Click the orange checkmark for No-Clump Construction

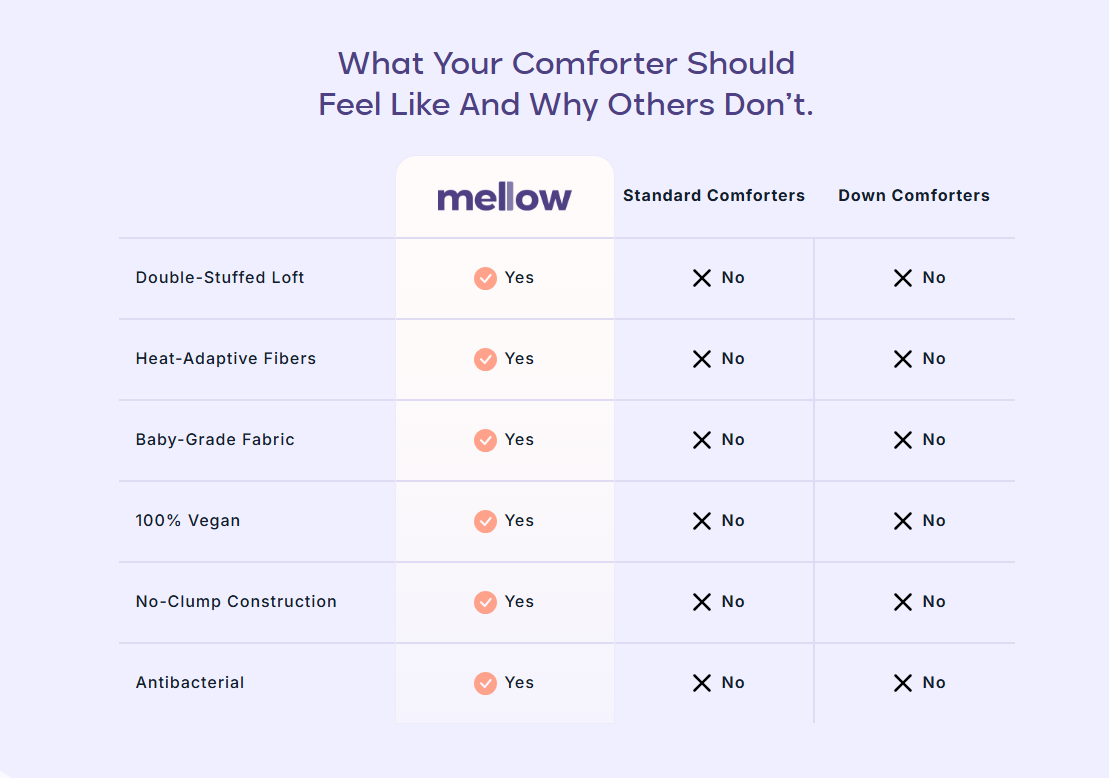click(485, 602)
